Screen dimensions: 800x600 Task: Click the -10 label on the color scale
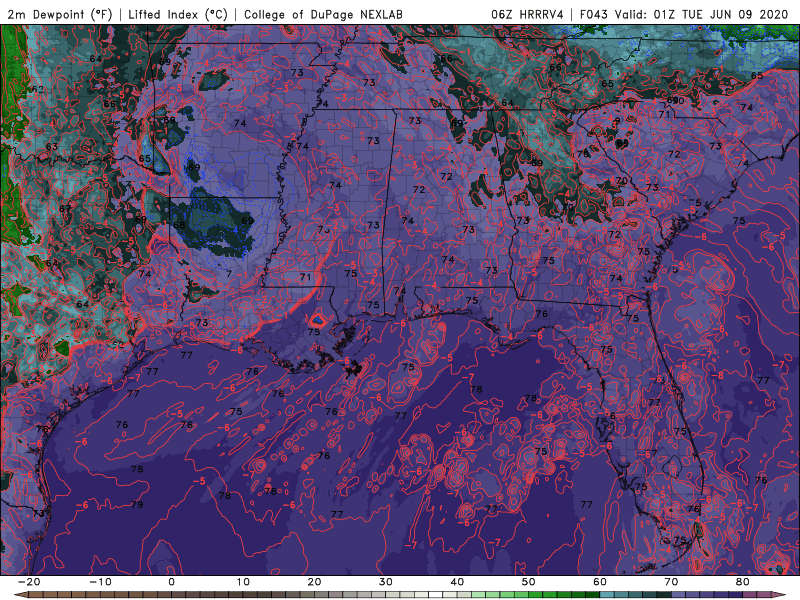click(x=100, y=582)
